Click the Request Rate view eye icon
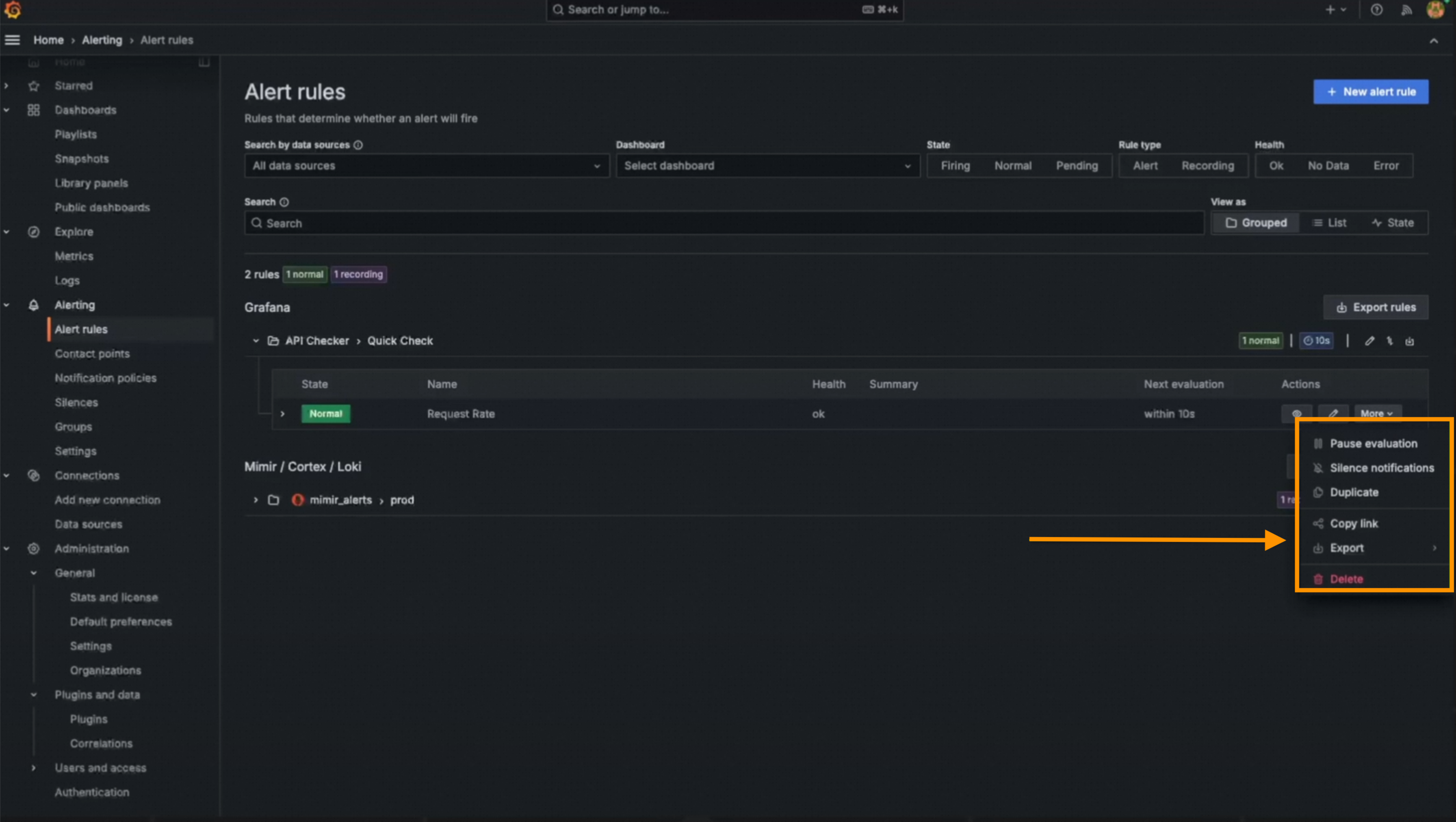Image resolution: width=1456 pixels, height=822 pixels. pyautogui.click(x=1297, y=413)
